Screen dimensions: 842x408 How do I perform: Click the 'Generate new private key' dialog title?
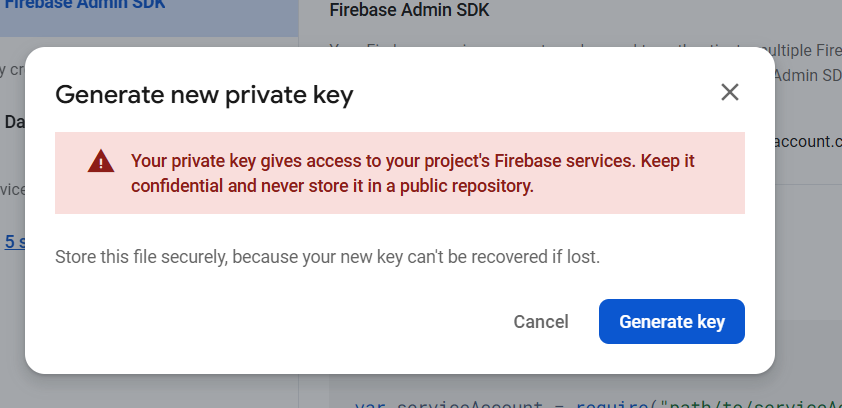[x=204, y=95]
